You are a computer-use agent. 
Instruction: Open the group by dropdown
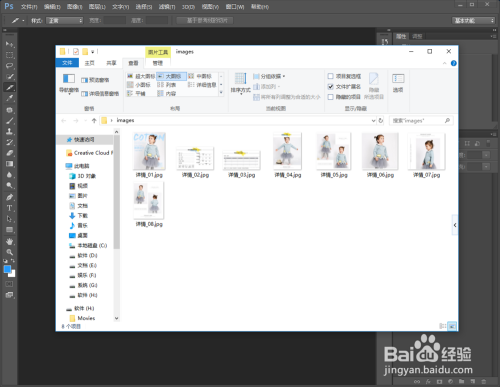tap(269, 76)
